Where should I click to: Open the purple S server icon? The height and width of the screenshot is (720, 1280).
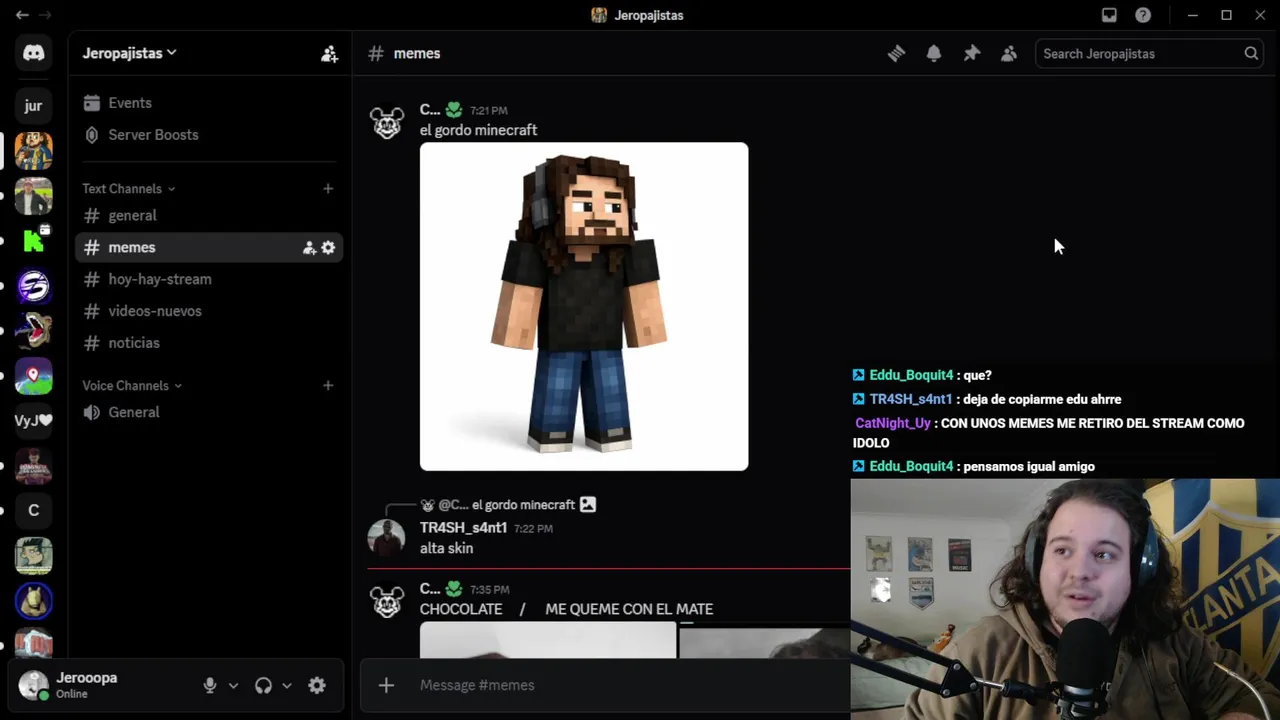(33, 287)
